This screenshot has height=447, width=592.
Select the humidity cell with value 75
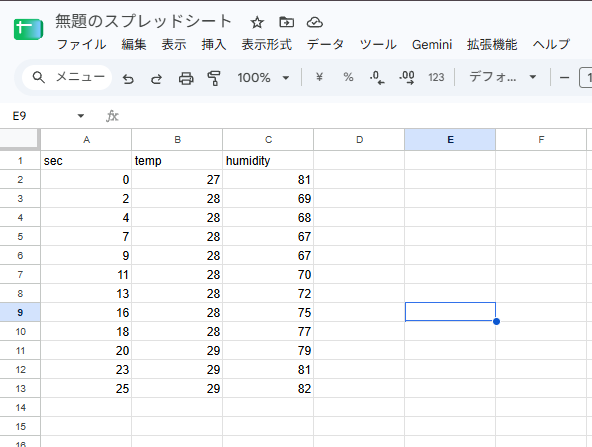[x=268, y=312]
